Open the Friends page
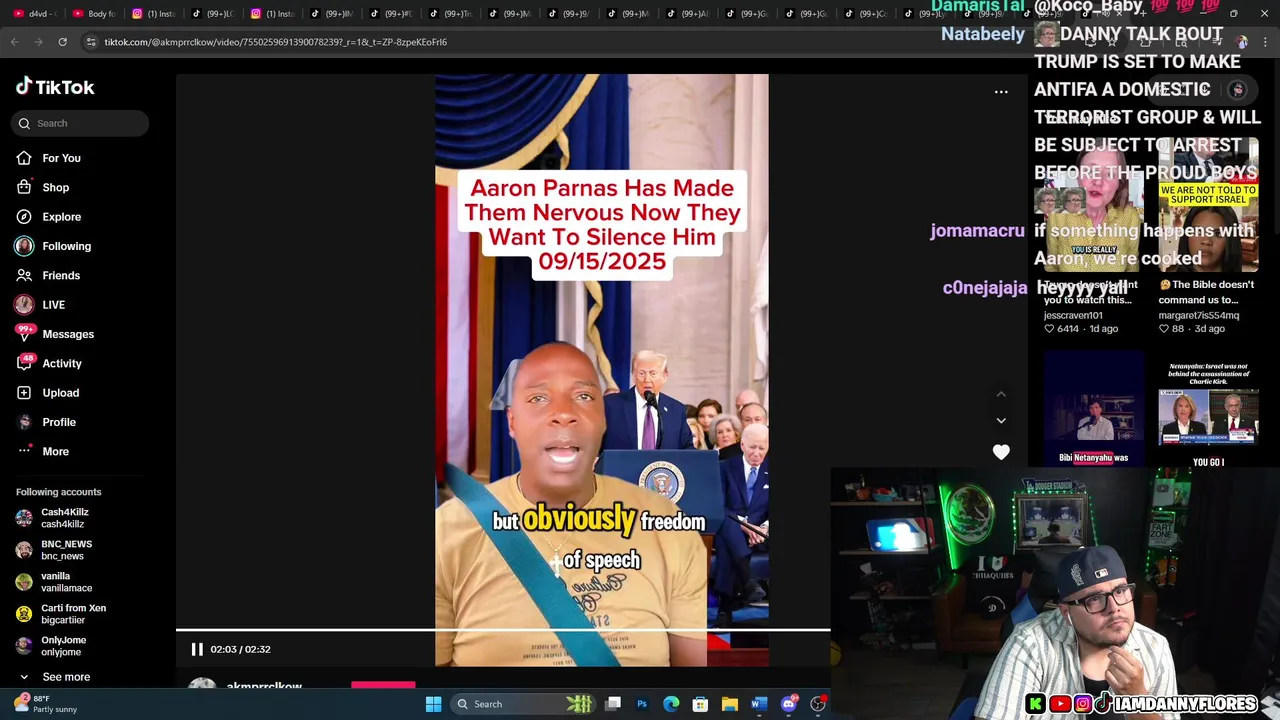 (61, 275)
